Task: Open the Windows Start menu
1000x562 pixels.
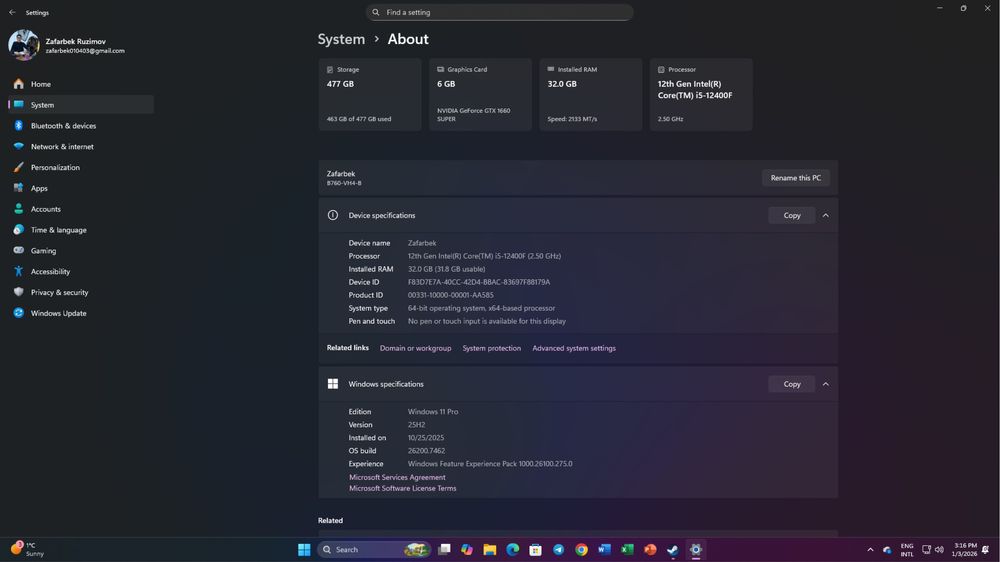Action: pyautogui.click(x=304, y=549)
